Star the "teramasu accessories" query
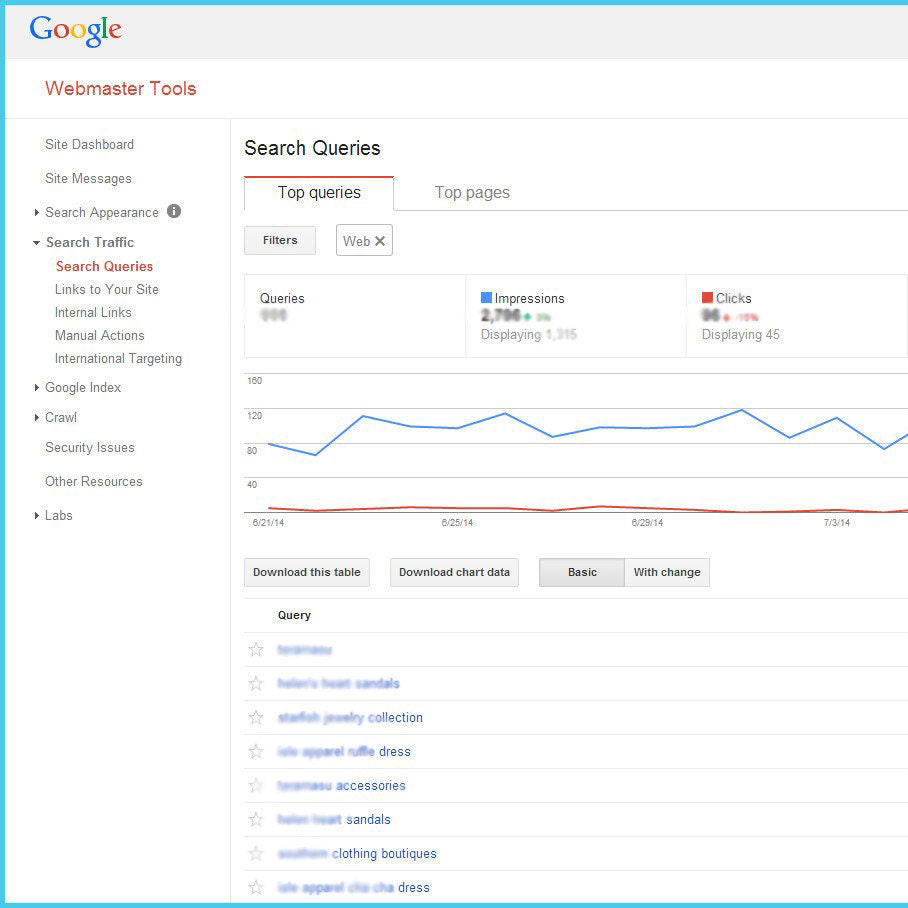 tap(257, 785)
